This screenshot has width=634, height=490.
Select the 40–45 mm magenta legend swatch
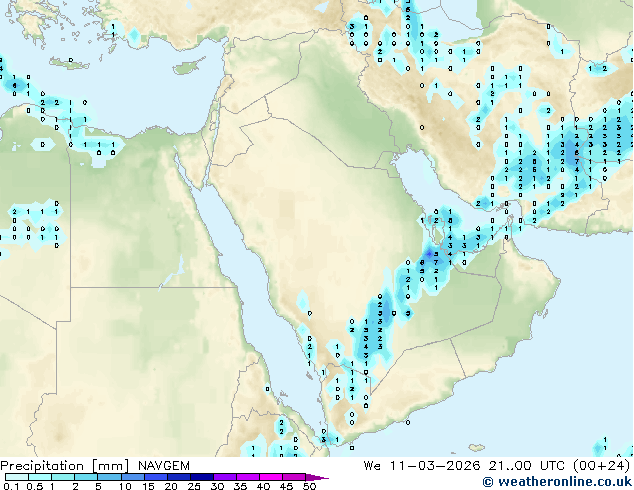271,477
